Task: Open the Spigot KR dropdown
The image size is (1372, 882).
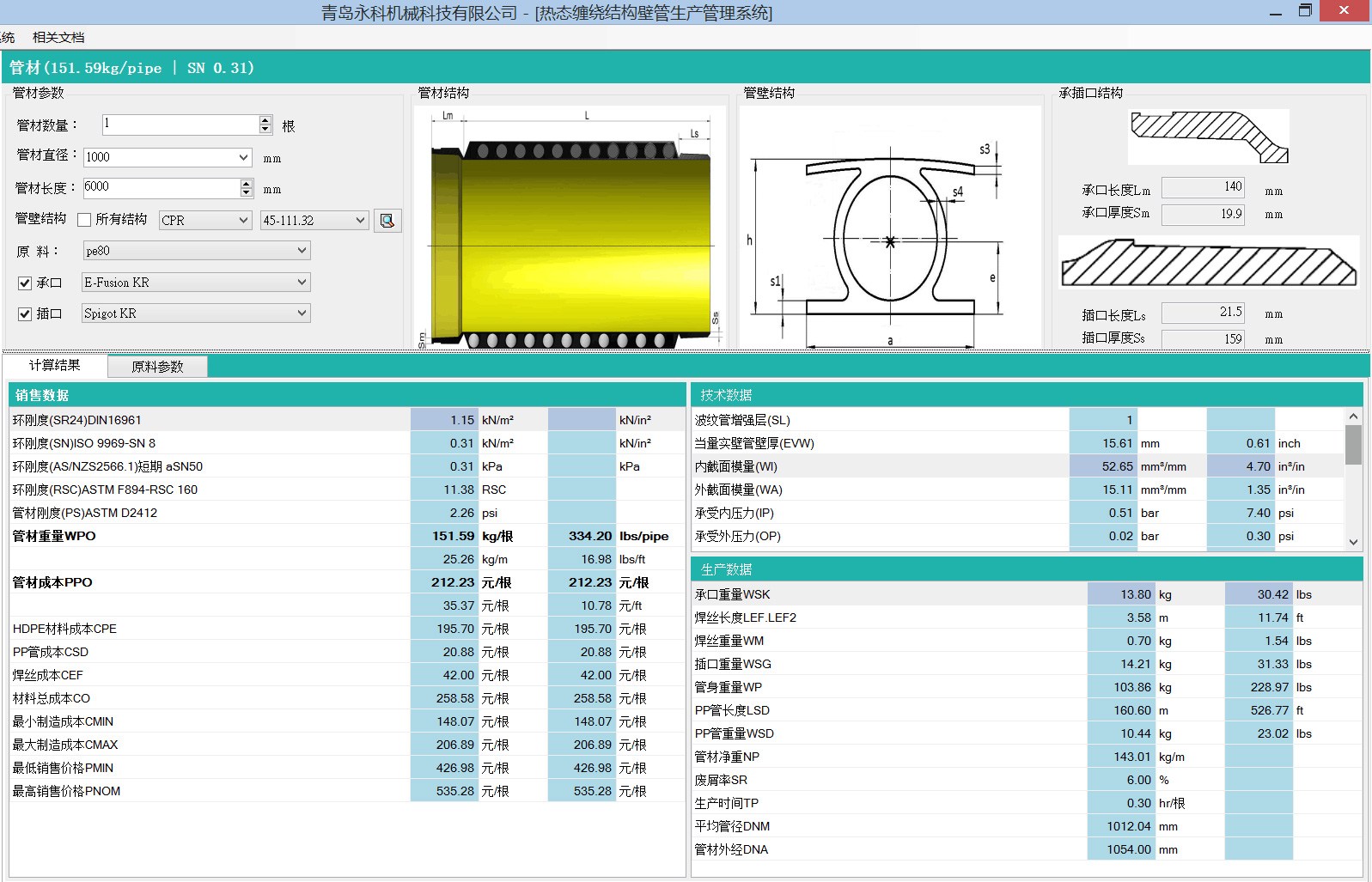Action: coord(302,313)
